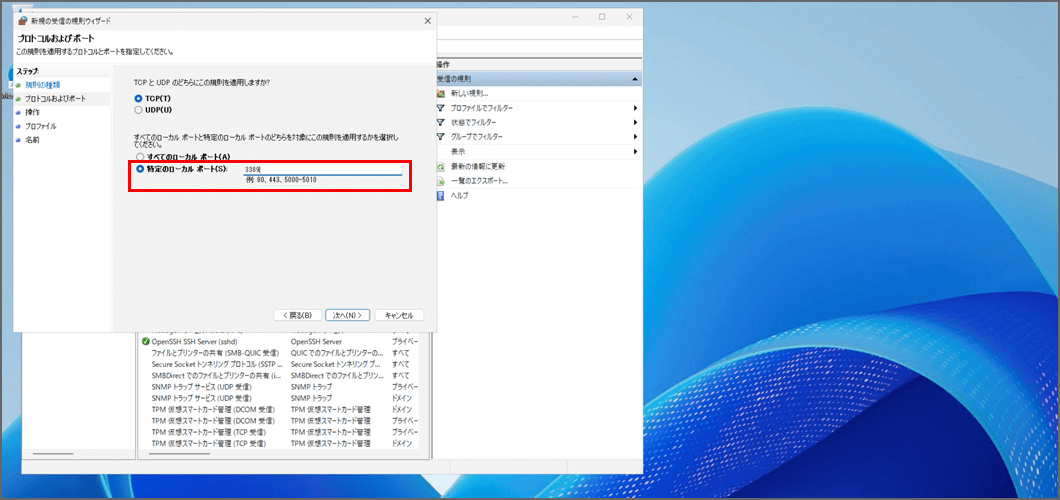
Task: Click the green check icon of OpenSSH SSH Server
Action: pos(145,342)
